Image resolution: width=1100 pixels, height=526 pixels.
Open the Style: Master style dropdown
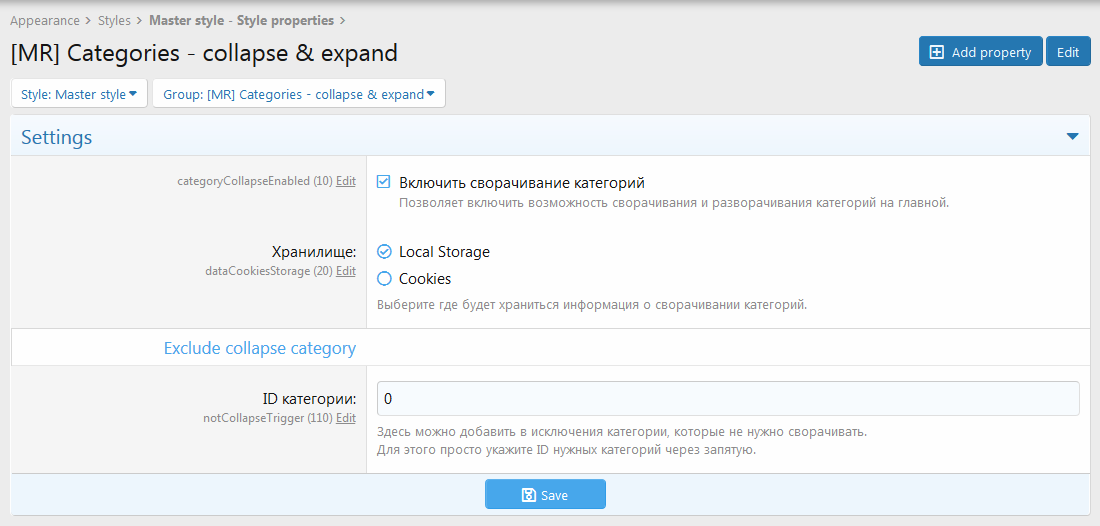coord(78,94)
